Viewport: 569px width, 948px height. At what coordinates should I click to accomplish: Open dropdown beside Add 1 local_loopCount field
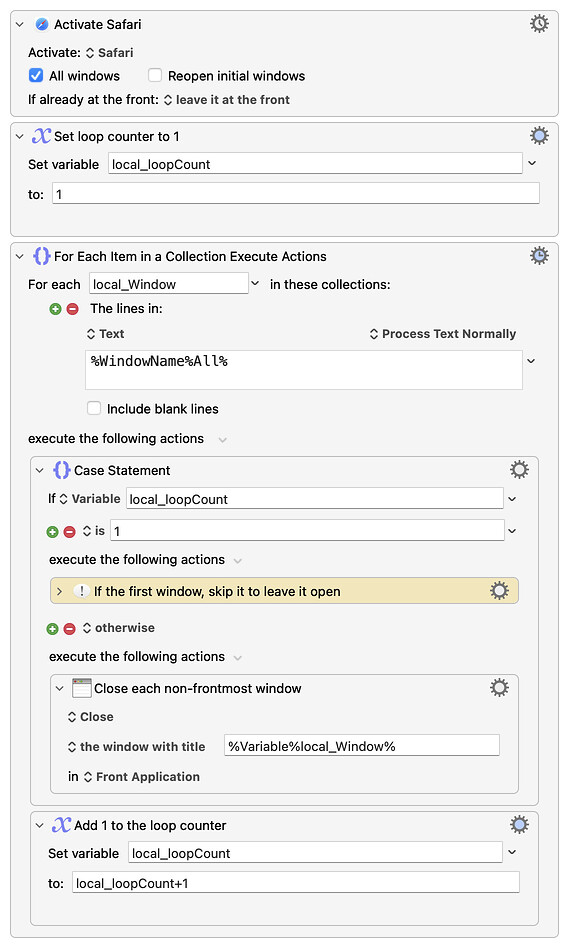coord(512,852)
